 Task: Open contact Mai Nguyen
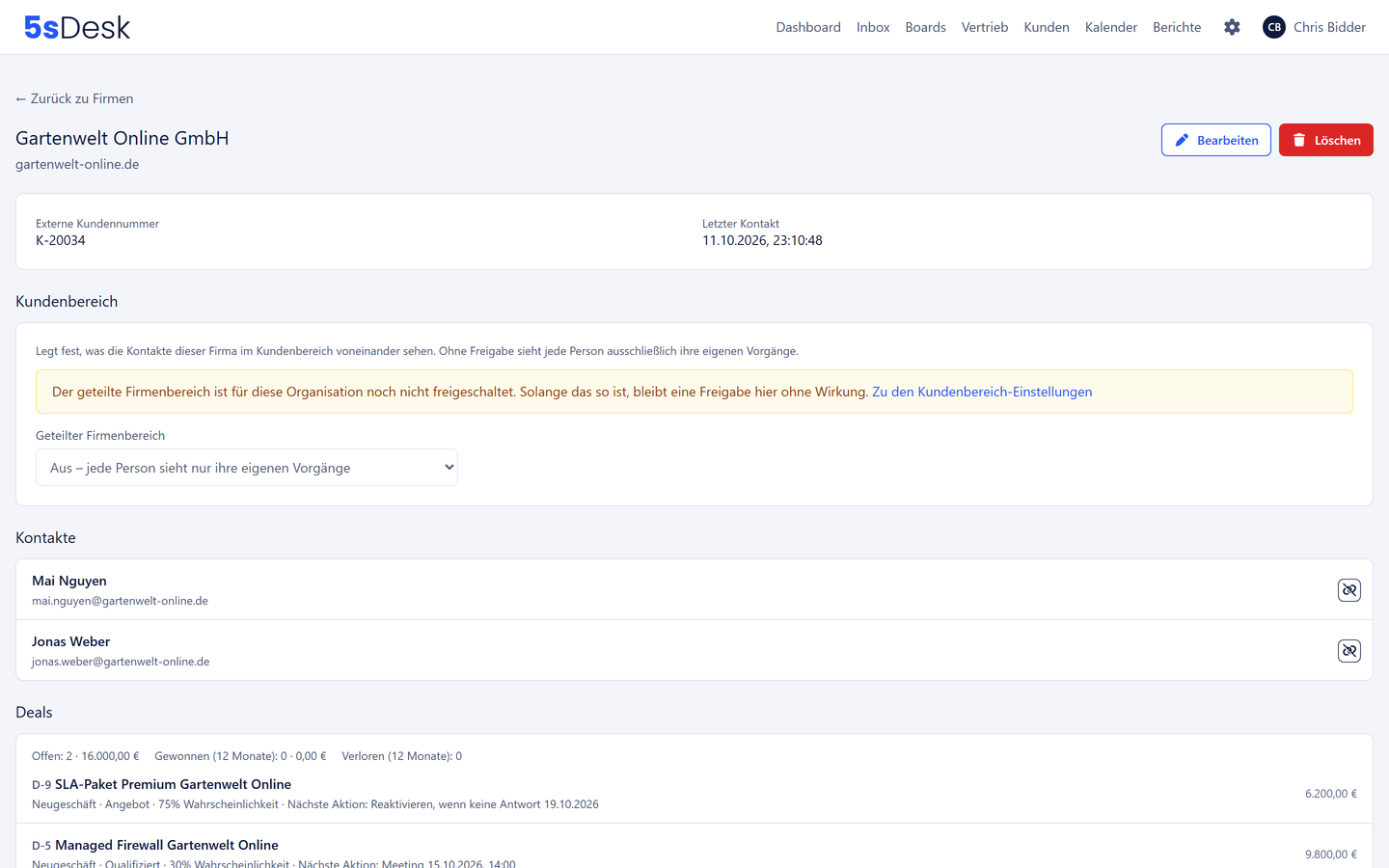[69, 581]
